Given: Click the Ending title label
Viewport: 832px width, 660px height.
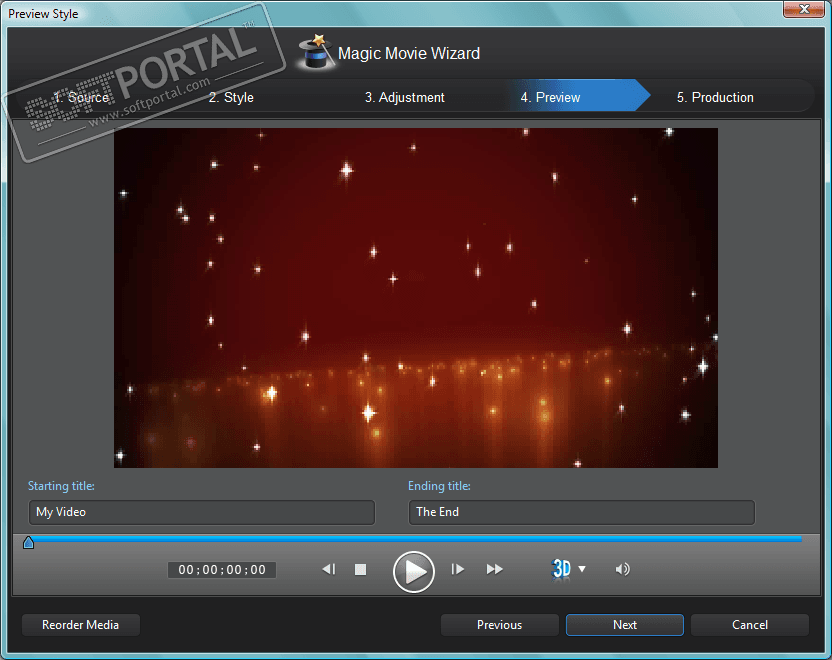Looking at the screenshot, I should coord(439,486).
